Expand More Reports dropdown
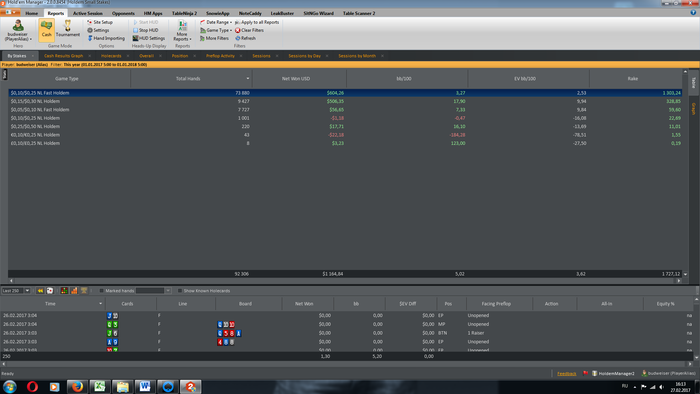The width and height of the screenshot is (700, 394). (x=182, y=30)
